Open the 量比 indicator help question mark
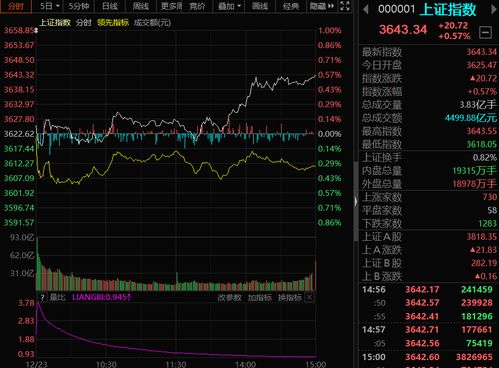This screenshot has height=368, width=499. (x=42, y=297)
